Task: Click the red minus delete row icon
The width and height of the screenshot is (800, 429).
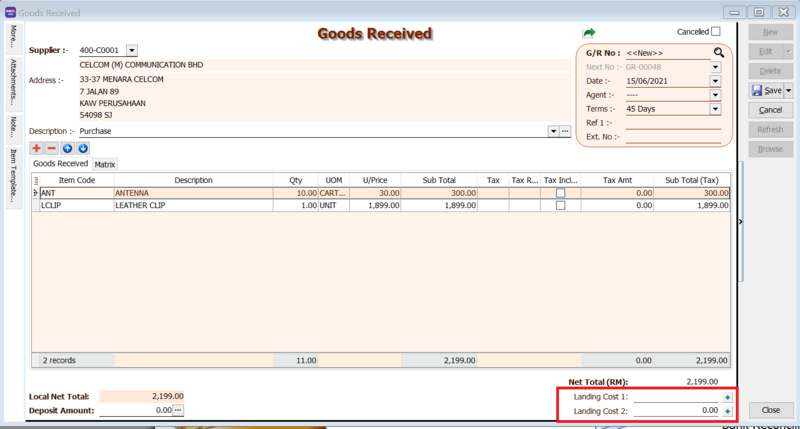Action: [51, 148]
